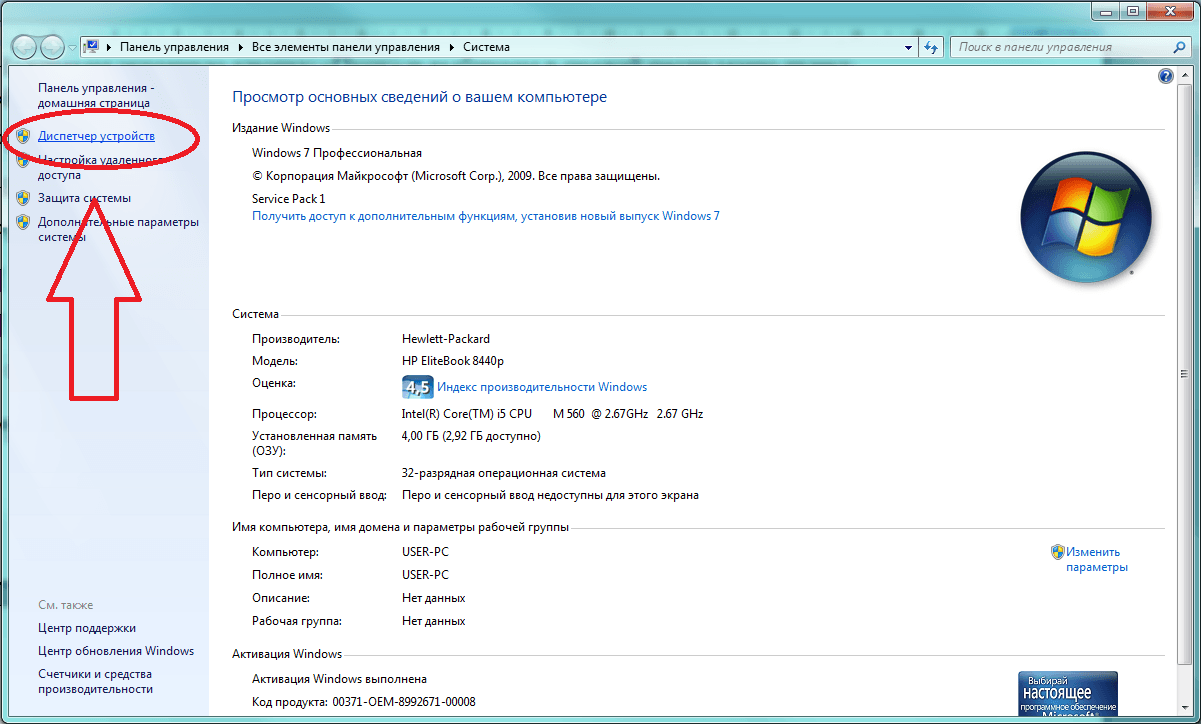1201x724 pixels.
Task: Click the 'Просмотр основных сведений' page heading
Action: (x=420, y=97)
